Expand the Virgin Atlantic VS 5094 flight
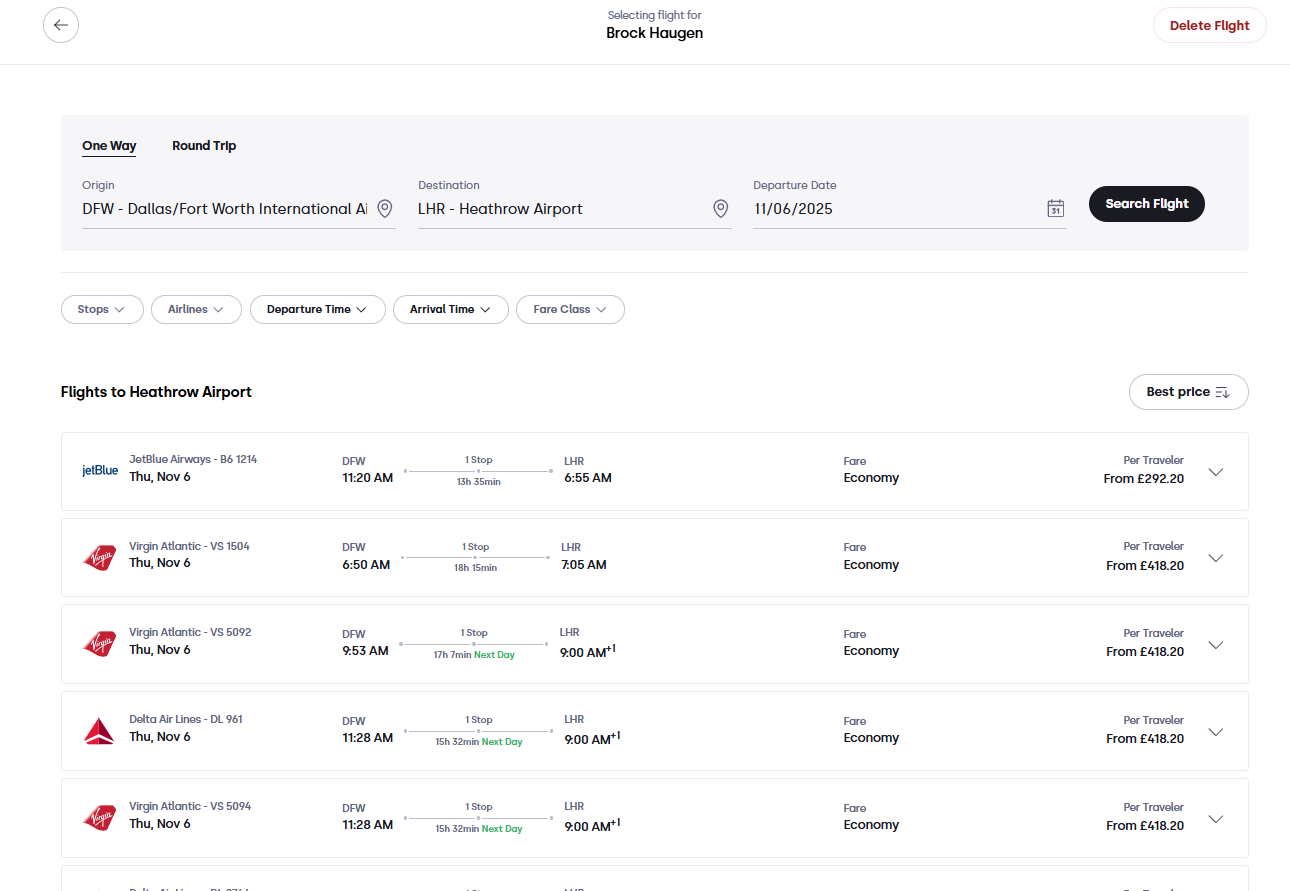1290x891 pixels. coord(1216,819)
